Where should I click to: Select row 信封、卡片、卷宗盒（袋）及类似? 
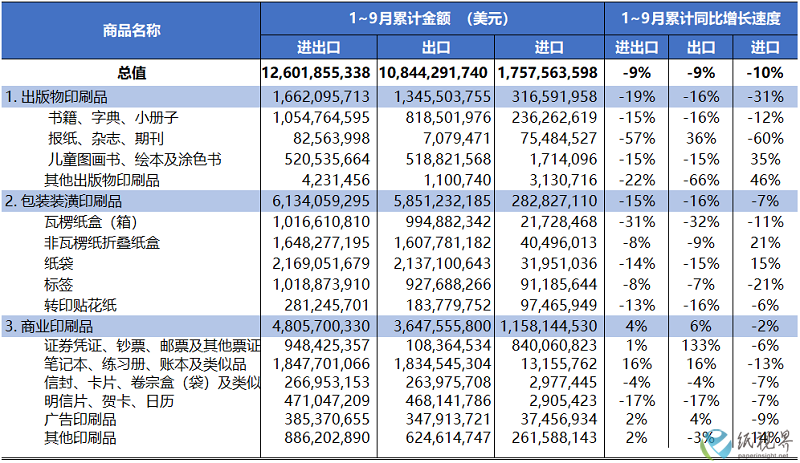[x=152, y=383]
